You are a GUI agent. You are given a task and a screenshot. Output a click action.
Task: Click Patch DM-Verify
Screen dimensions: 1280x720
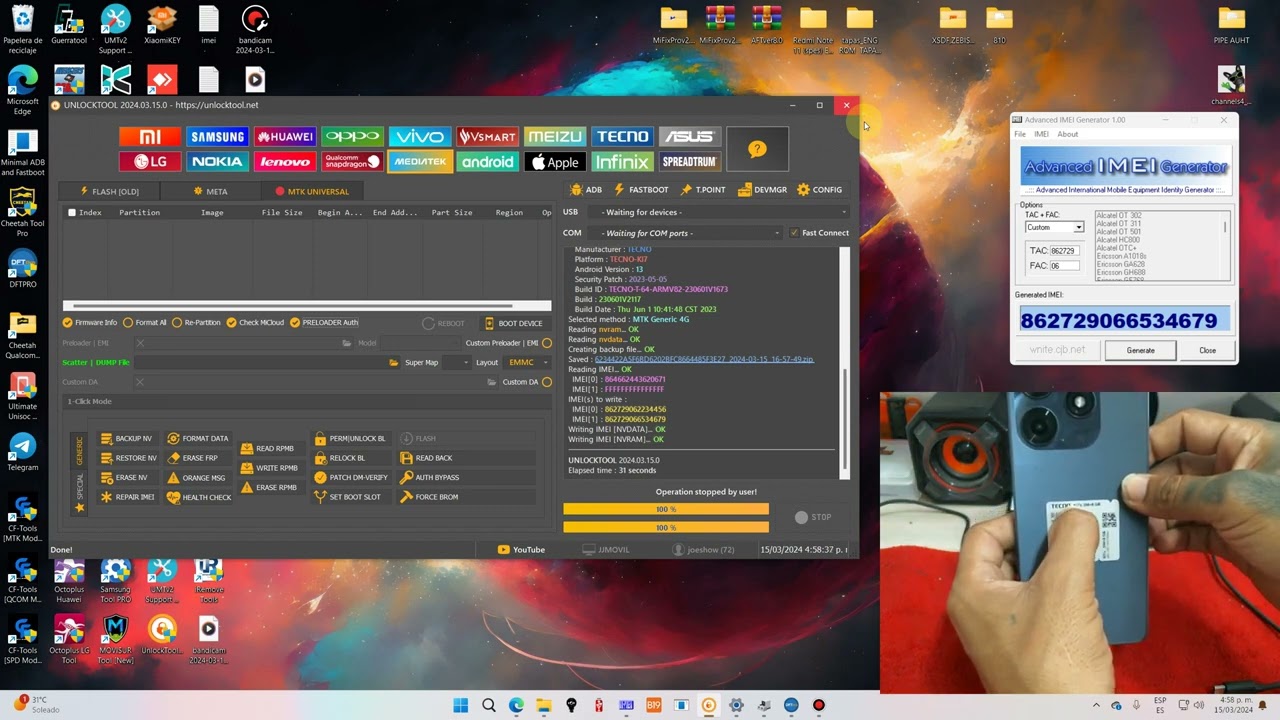click(x=351, y=478)
